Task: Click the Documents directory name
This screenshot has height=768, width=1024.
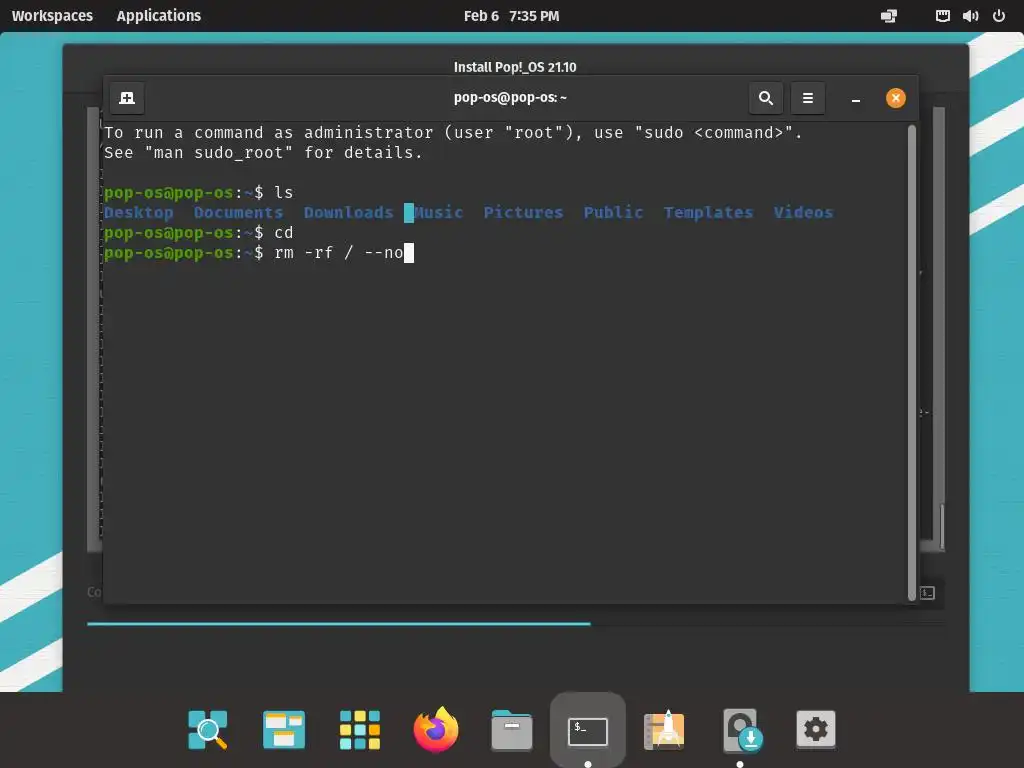Action: tap(238, 213)
